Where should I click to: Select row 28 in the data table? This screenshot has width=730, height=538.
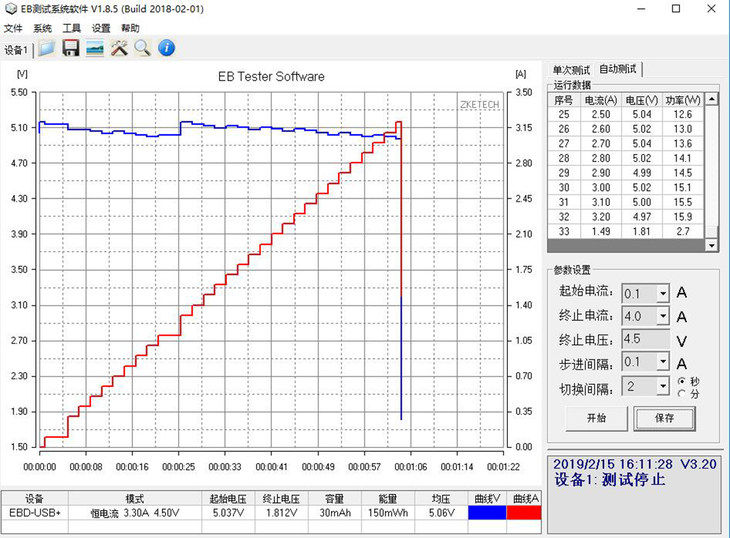pos(627,158)
